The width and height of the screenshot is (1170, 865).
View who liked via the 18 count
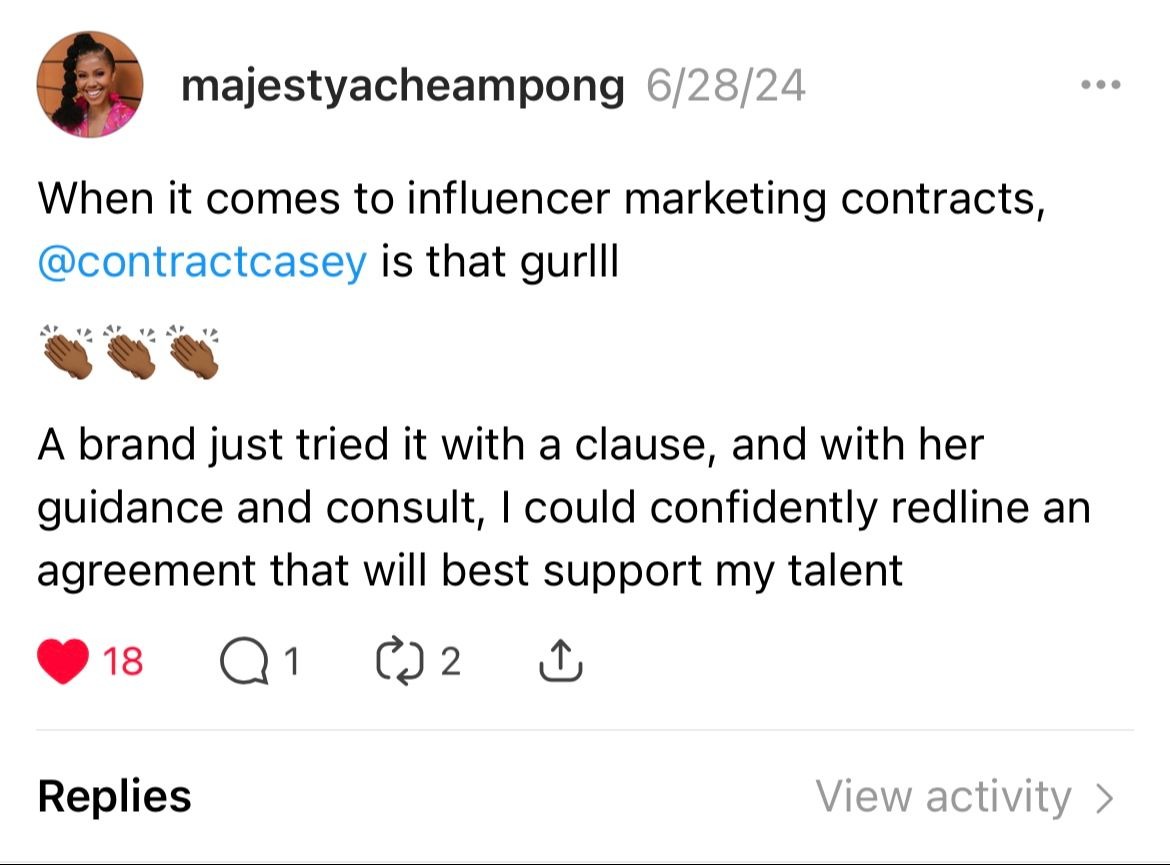[x=124, y=662]
